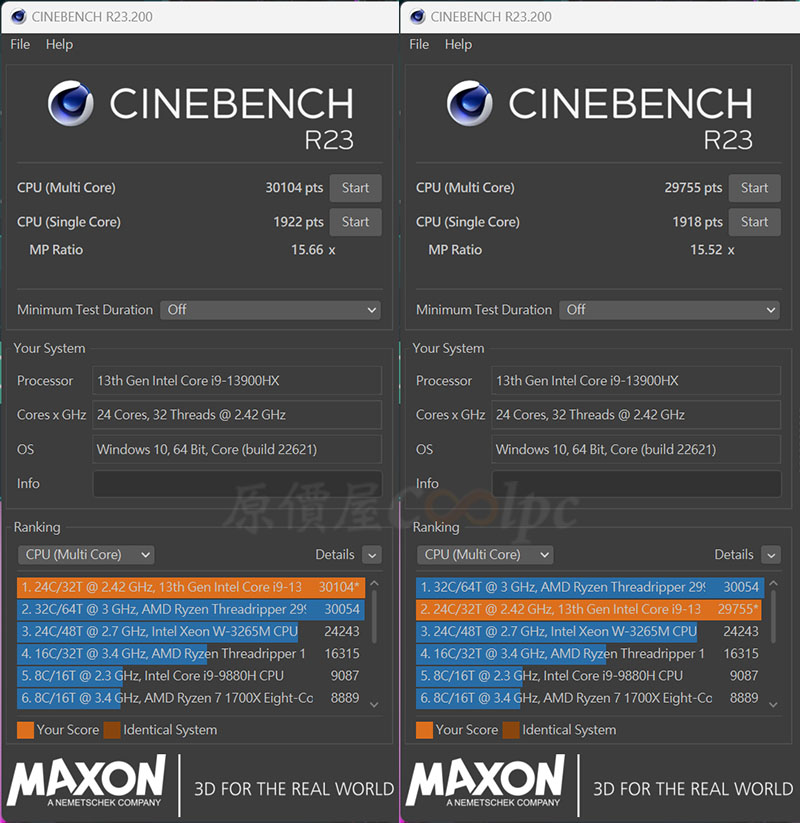800x823 pixels.
Task: Click Cinebench app icon in right window title bar
Action: (x=417, y=16)
